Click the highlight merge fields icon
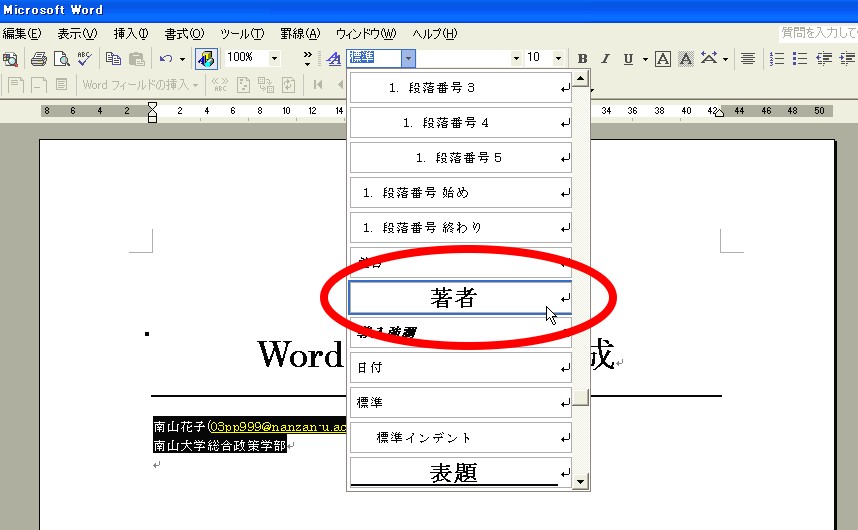The image size is (858, 530). pos(243,85)
